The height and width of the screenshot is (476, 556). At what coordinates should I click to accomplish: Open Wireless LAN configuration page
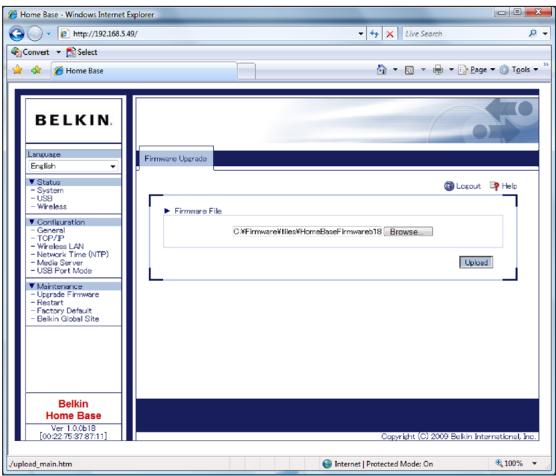[x=60, y=246]
